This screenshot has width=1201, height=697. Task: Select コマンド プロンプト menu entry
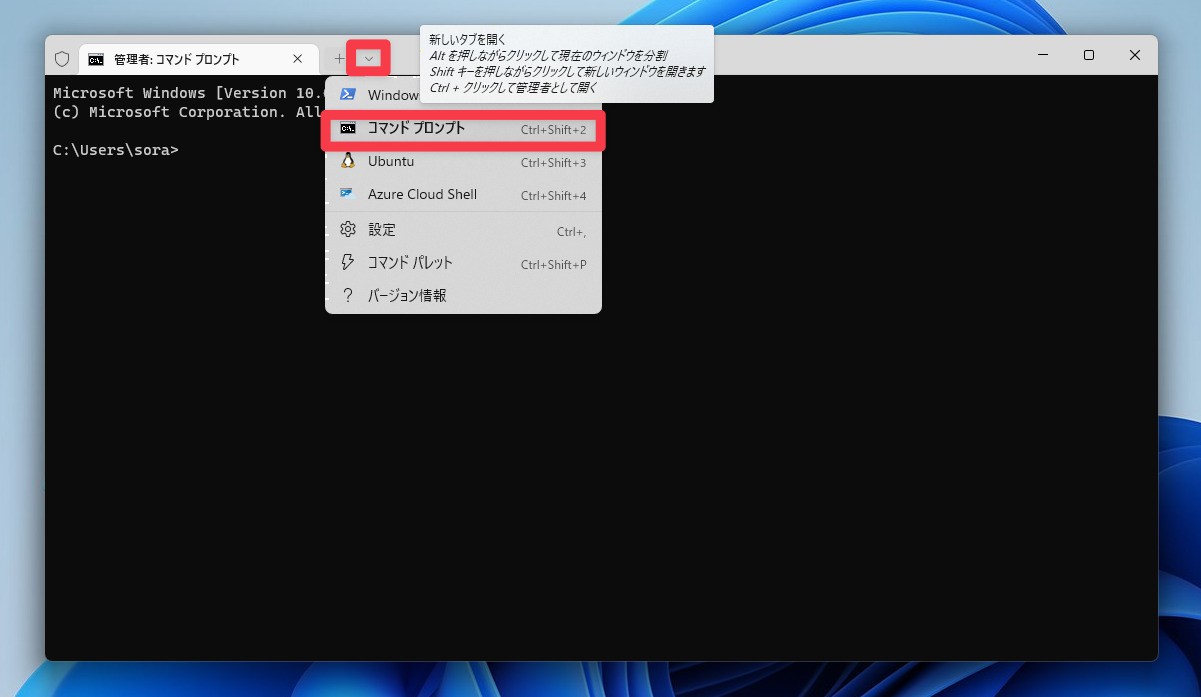[x=464, y=129]
